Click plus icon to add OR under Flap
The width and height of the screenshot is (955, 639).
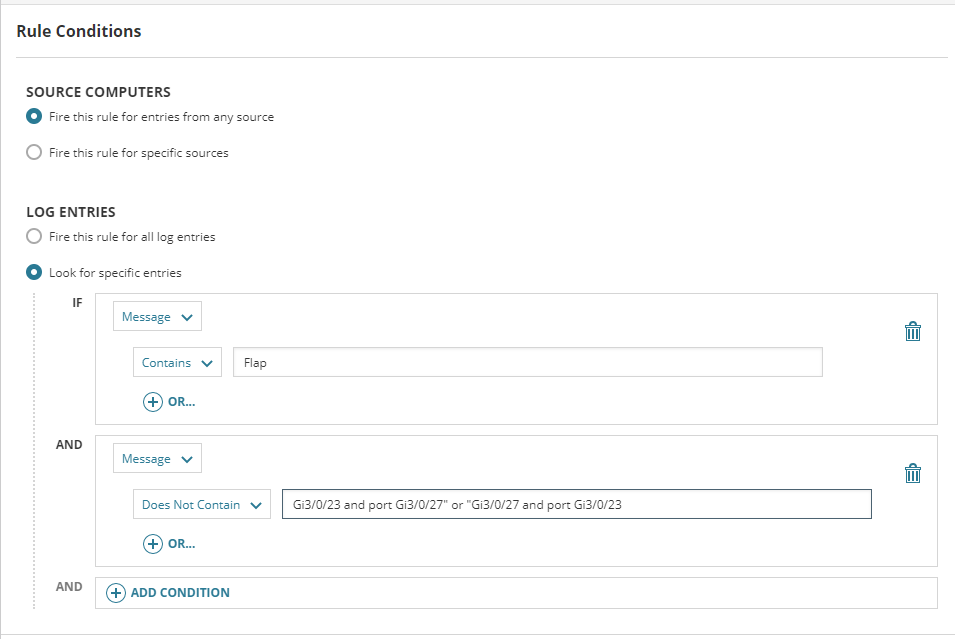coord(153,402)
